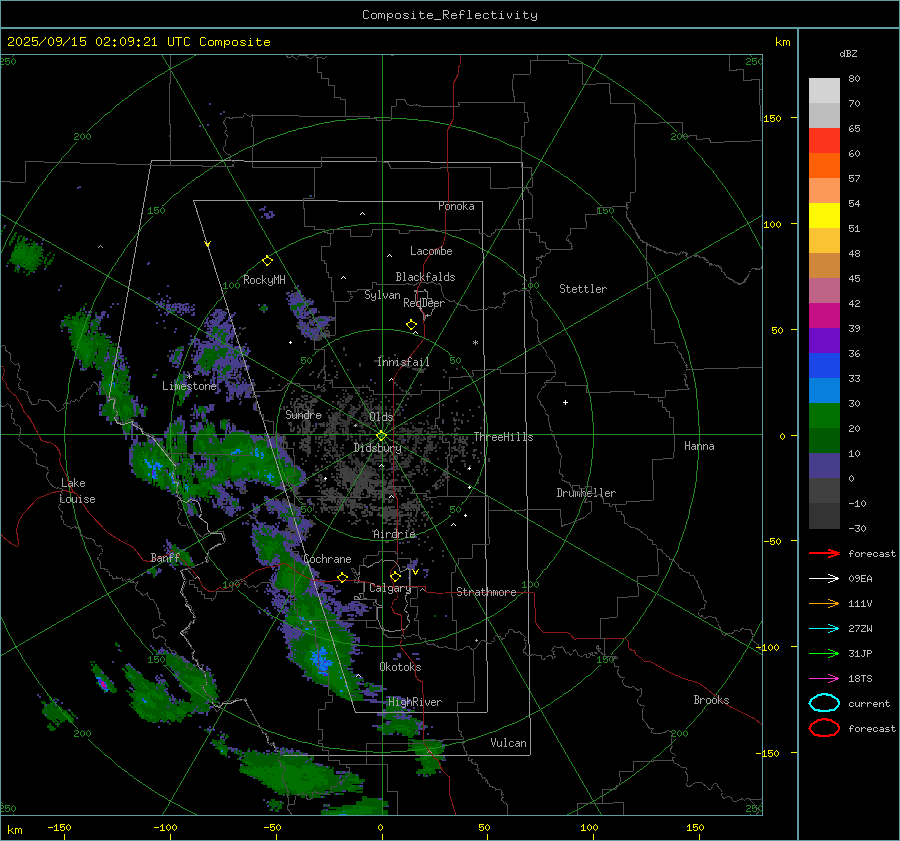Click the white 09EA arrow icon

click(x=824, y=578)
